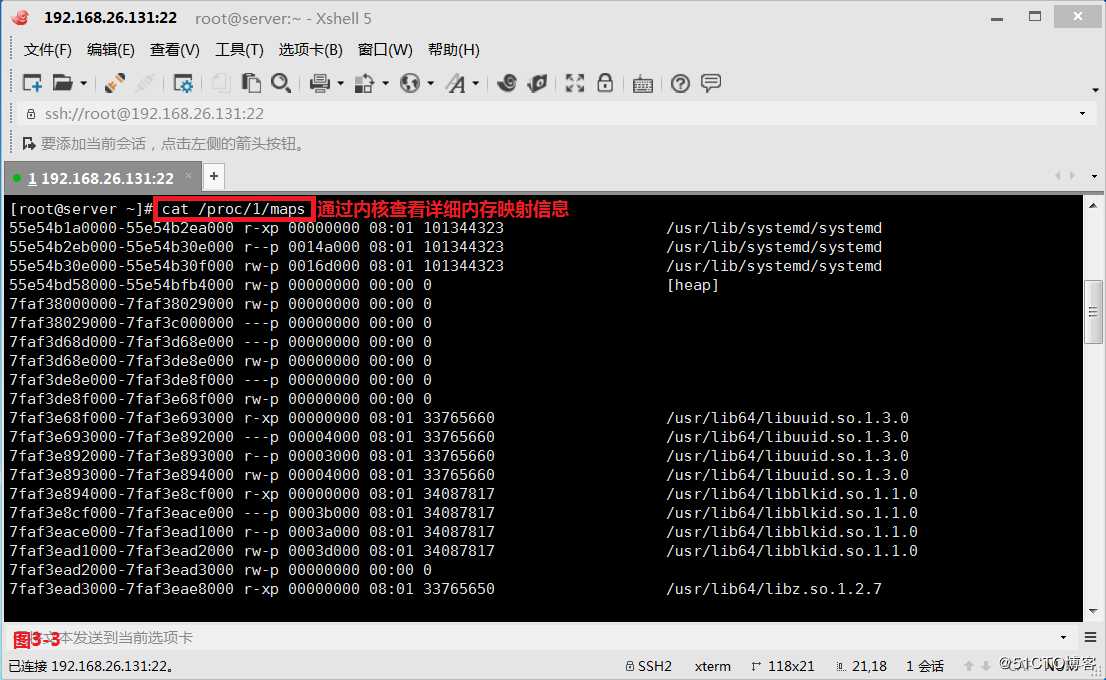Expand the address bar history dropdown

point(1083,114)
